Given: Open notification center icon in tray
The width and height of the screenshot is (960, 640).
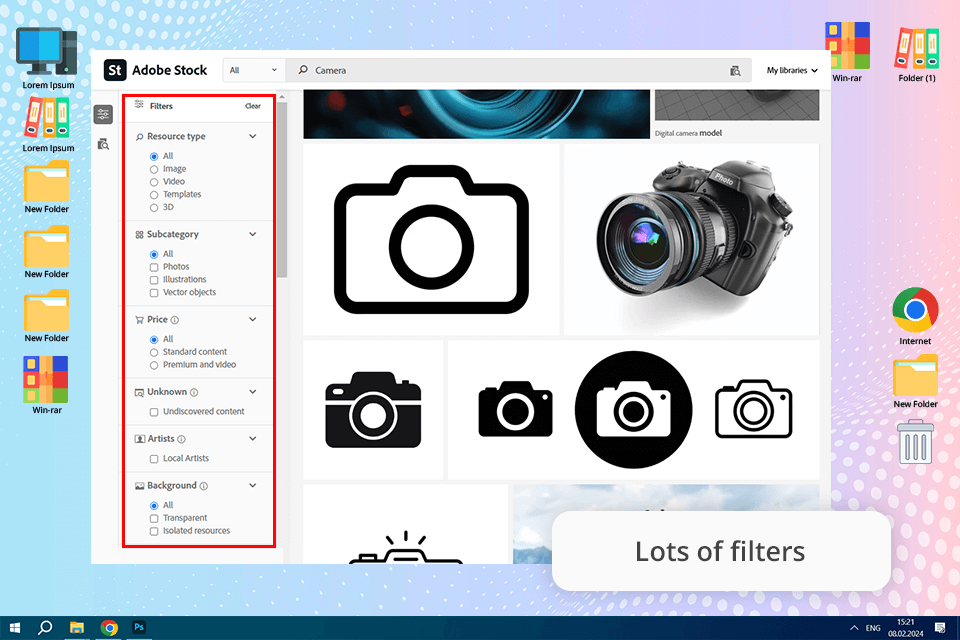Looking at the screenshot, I should click(x=940, y=628).
